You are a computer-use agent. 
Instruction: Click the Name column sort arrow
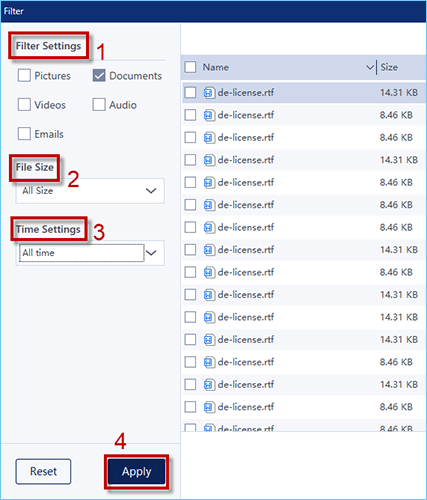point(370,67)
